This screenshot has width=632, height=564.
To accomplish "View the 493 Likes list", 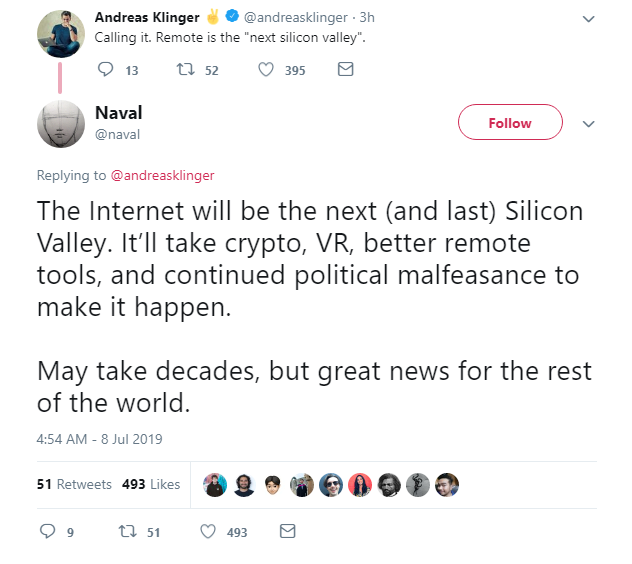I will (151, 484).
